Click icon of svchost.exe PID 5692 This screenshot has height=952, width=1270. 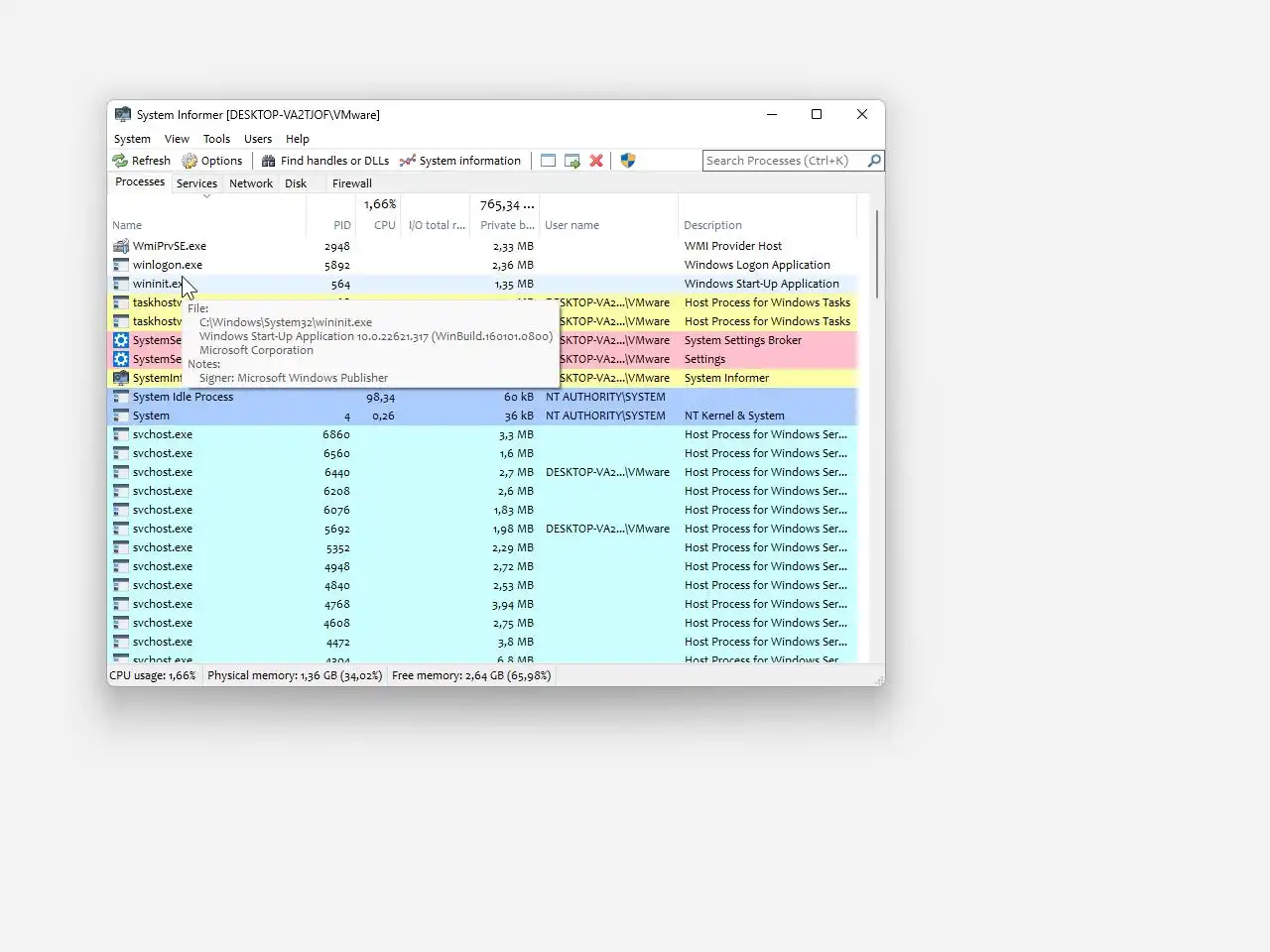(121, 529)
